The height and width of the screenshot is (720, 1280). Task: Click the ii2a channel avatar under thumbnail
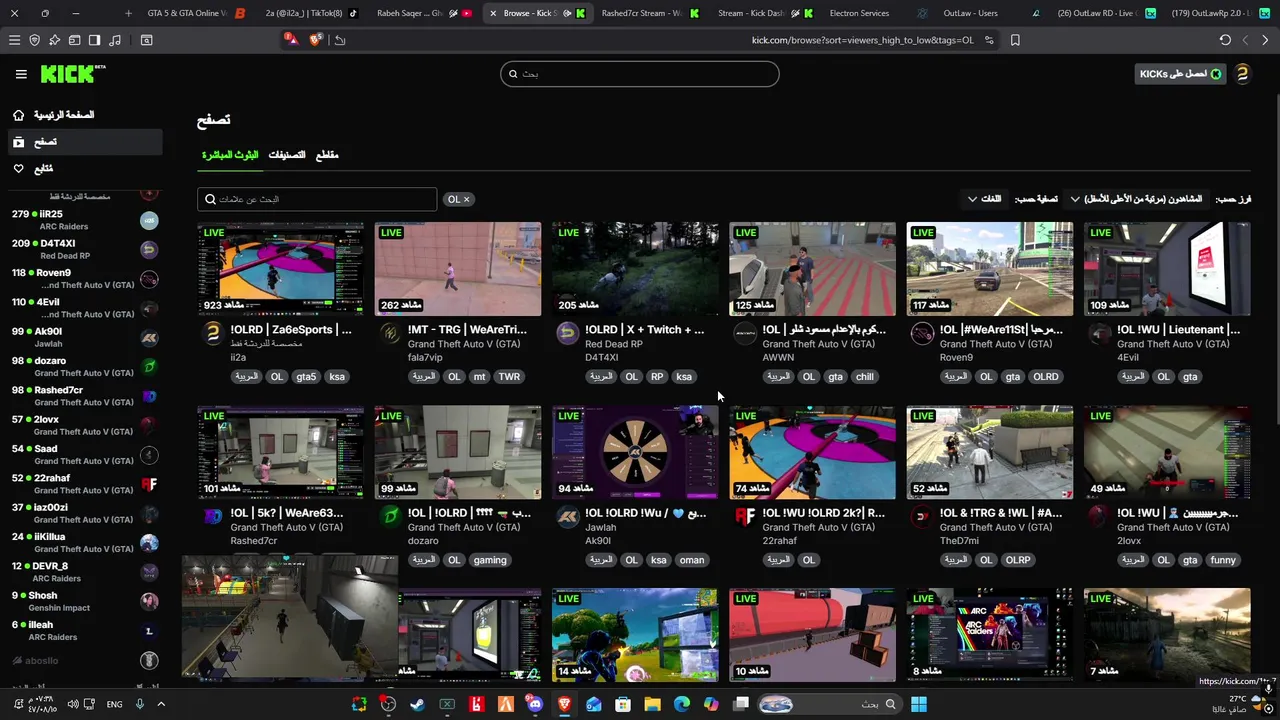(213, 334)
